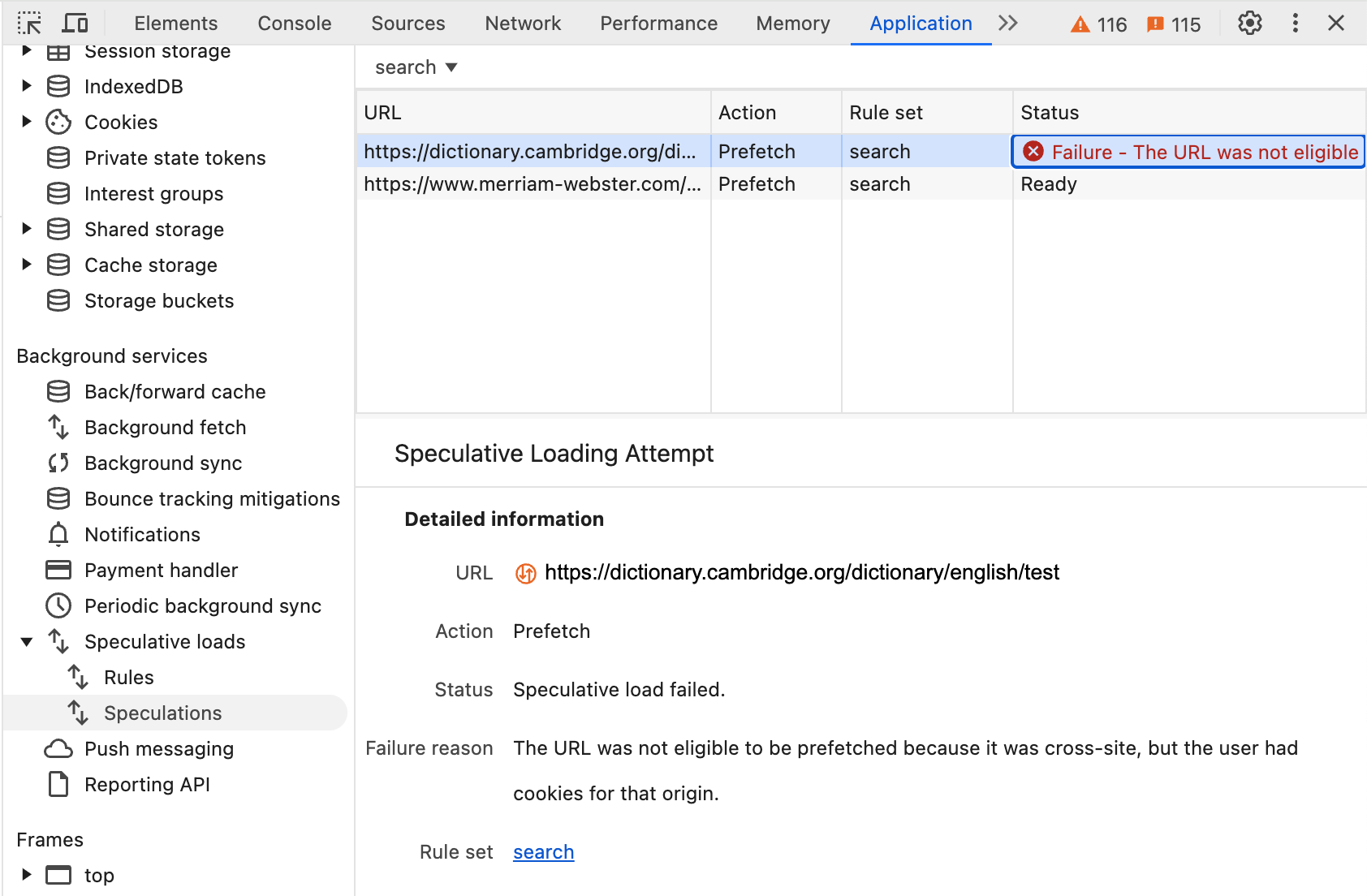Collapse the Speculative loads tree item
This screenshot has height=896, width=1367.
tap(27, 641)
